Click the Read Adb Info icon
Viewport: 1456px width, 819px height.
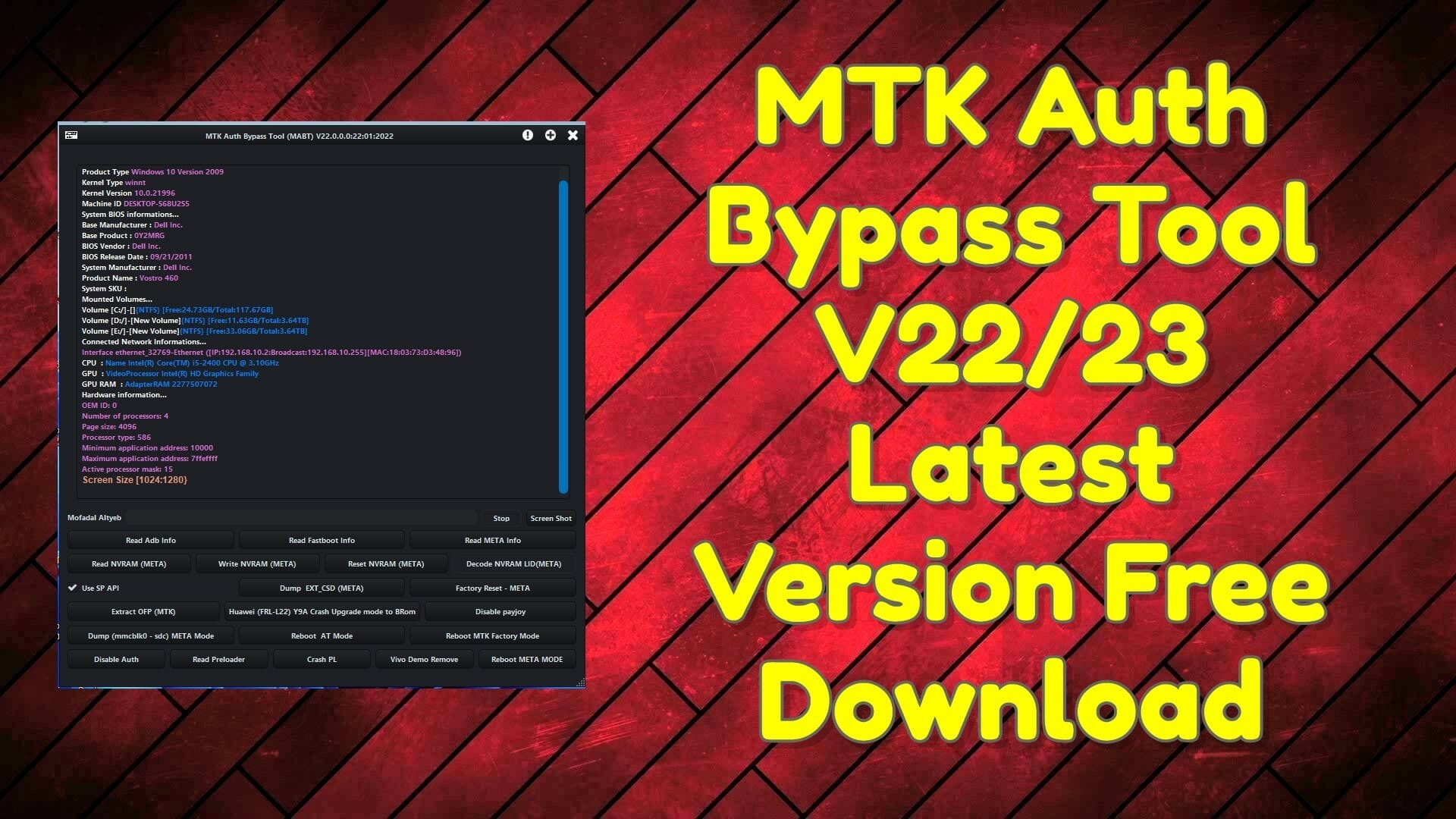point(150,540)
